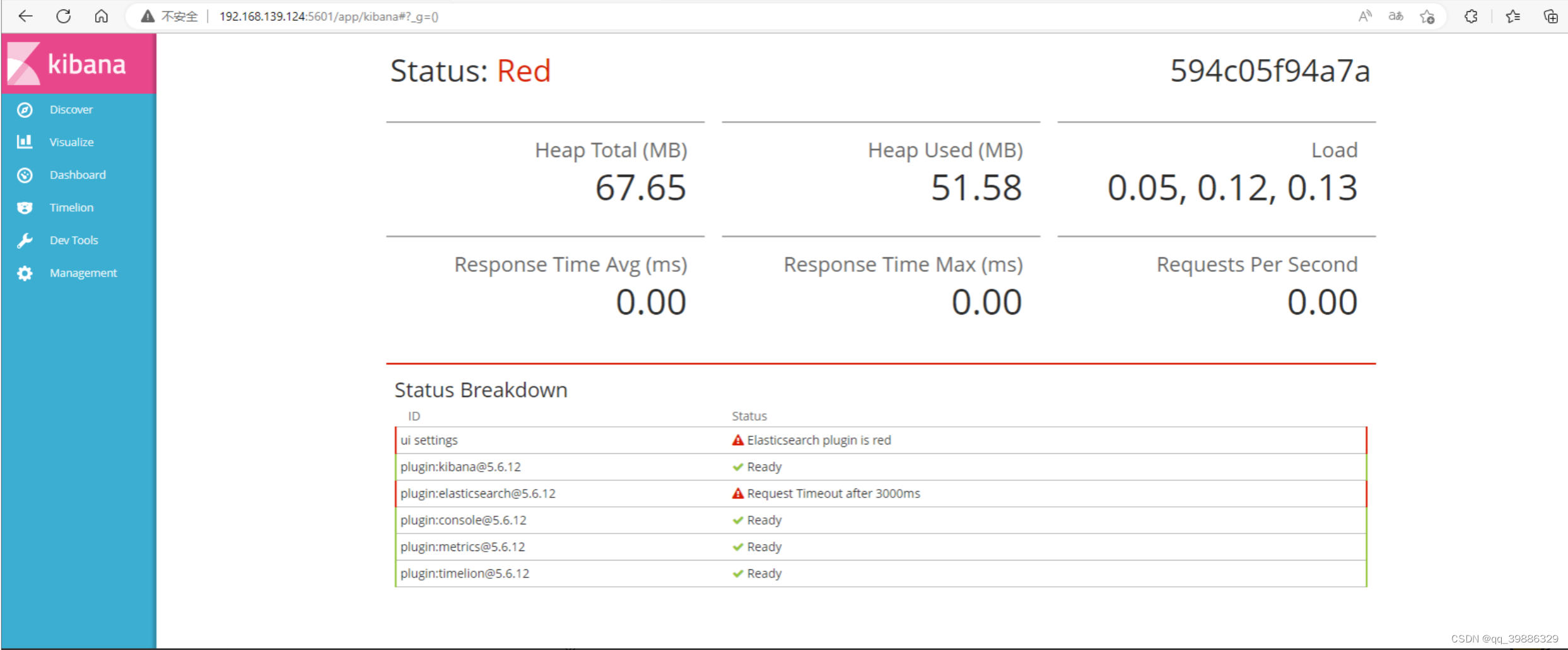Add page to favorites star icon
This screenshot has width=1568, height=650.
1427,16
